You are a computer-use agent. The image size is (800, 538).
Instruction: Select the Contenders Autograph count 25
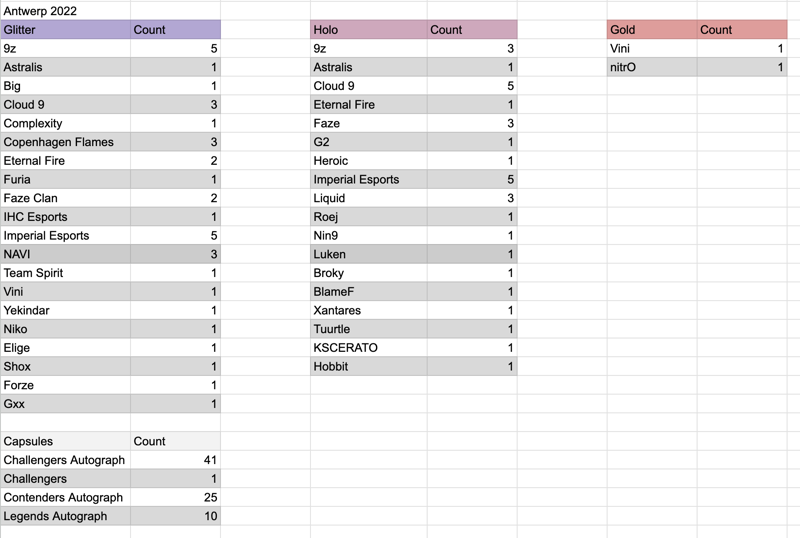(x=175, y=497)
